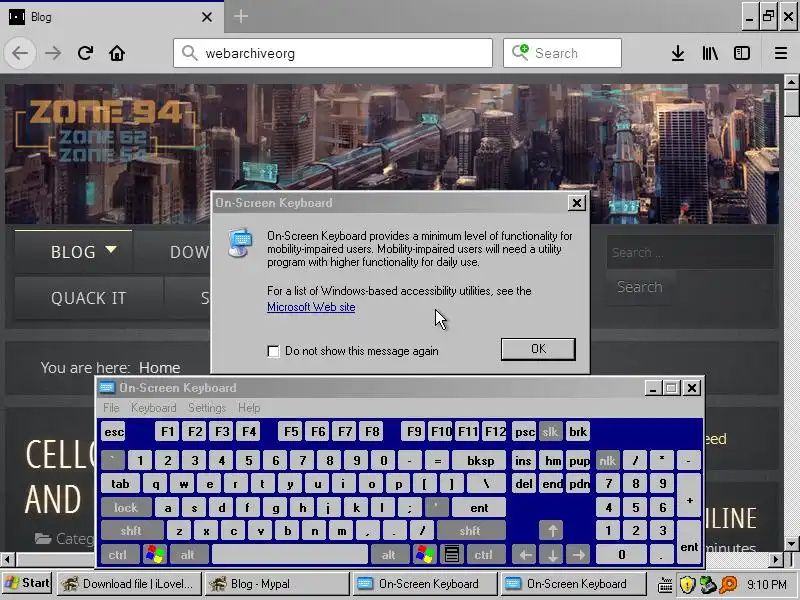Click the page vertical scrollbar up arrow
The image size is (800, 600).
(x=791, y=82)
